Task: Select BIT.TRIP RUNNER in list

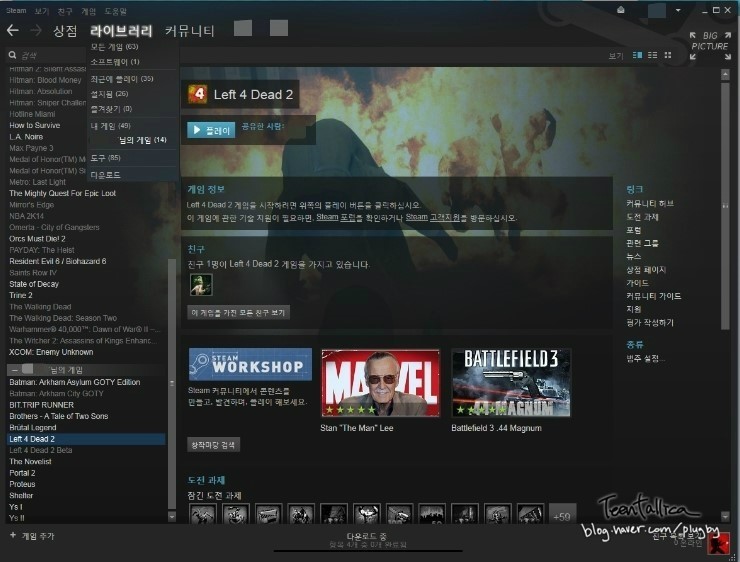Action: [x=42, y=405]
